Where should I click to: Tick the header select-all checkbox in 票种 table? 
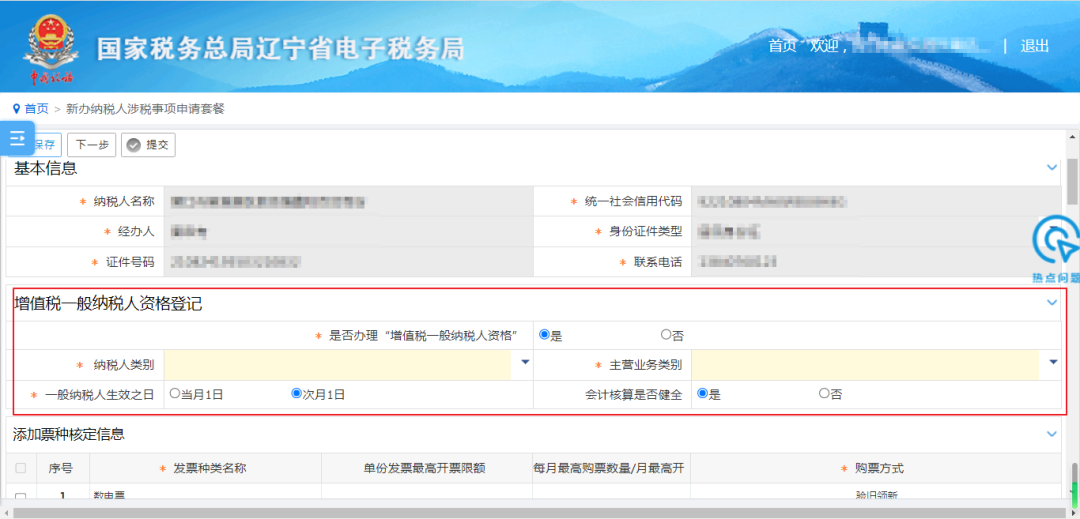click(x=21, y=468)
